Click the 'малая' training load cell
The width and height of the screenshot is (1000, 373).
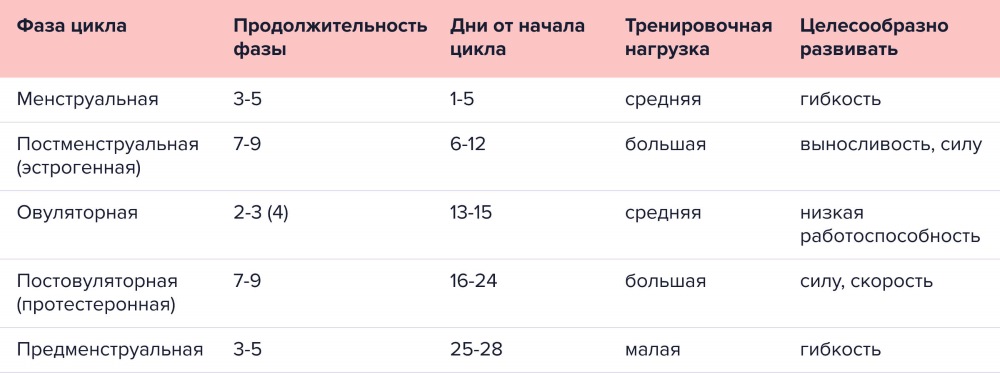(652, 349)
